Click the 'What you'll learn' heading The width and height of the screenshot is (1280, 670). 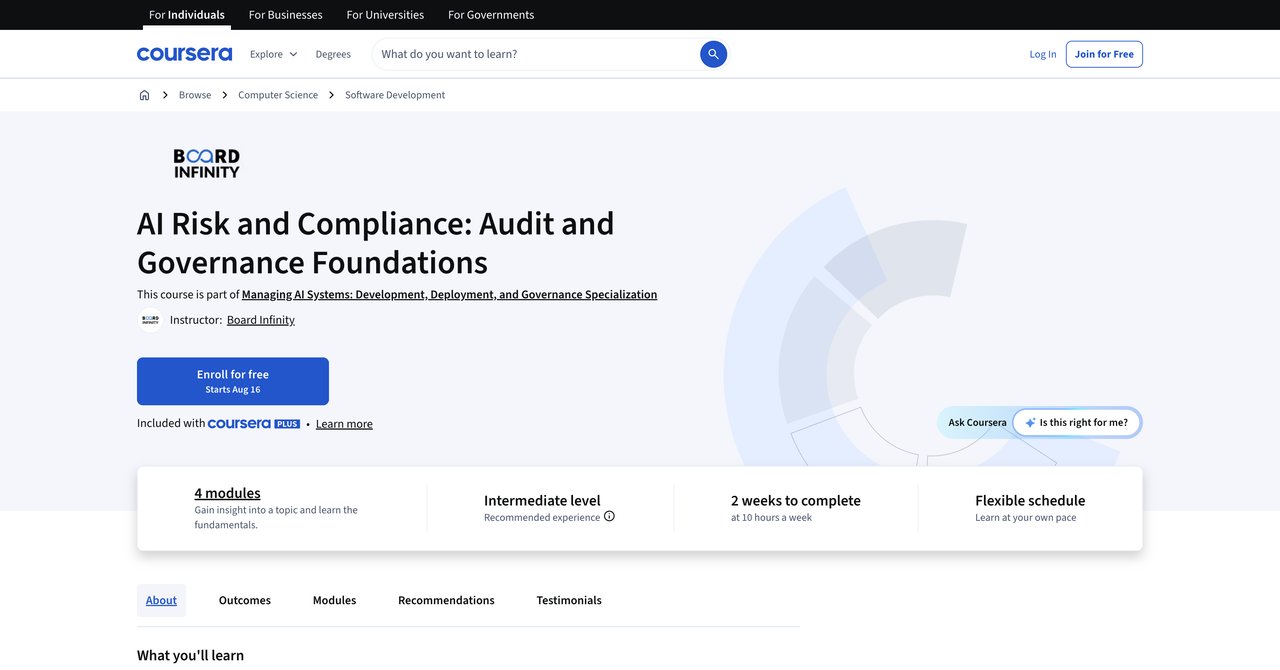click(190, 655)
